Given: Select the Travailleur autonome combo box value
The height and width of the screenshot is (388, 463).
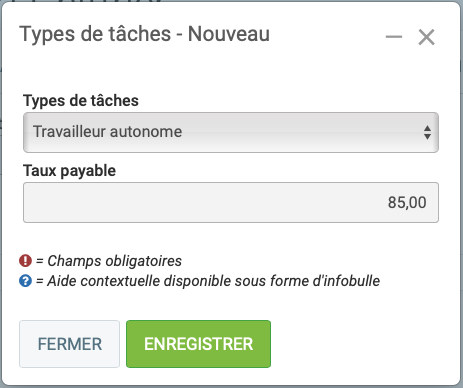Looking at the screenshot, I should pyautogui.click(x=107, y=131).
